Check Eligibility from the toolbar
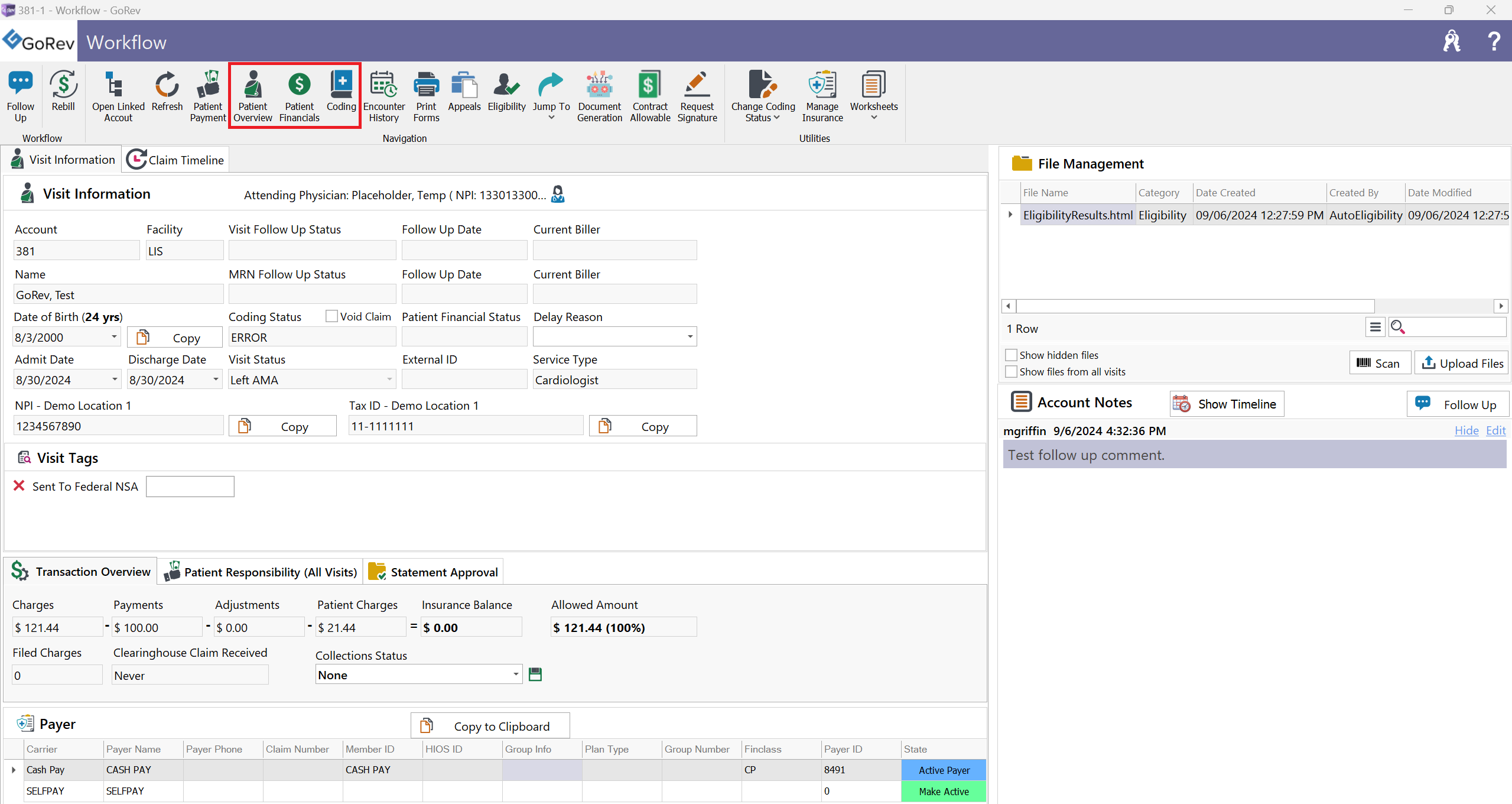The width and height of the screenshot is (1512, 804). [x=507, y=91]
